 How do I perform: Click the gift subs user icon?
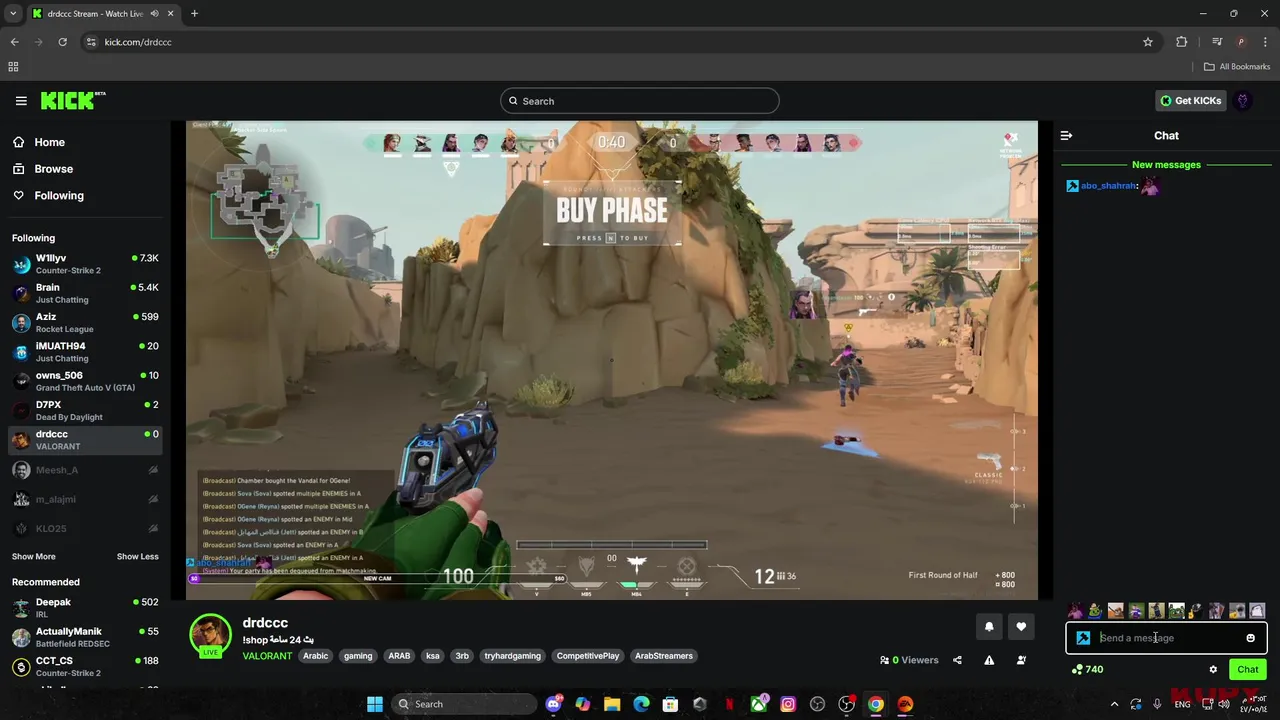point(1021,660)
